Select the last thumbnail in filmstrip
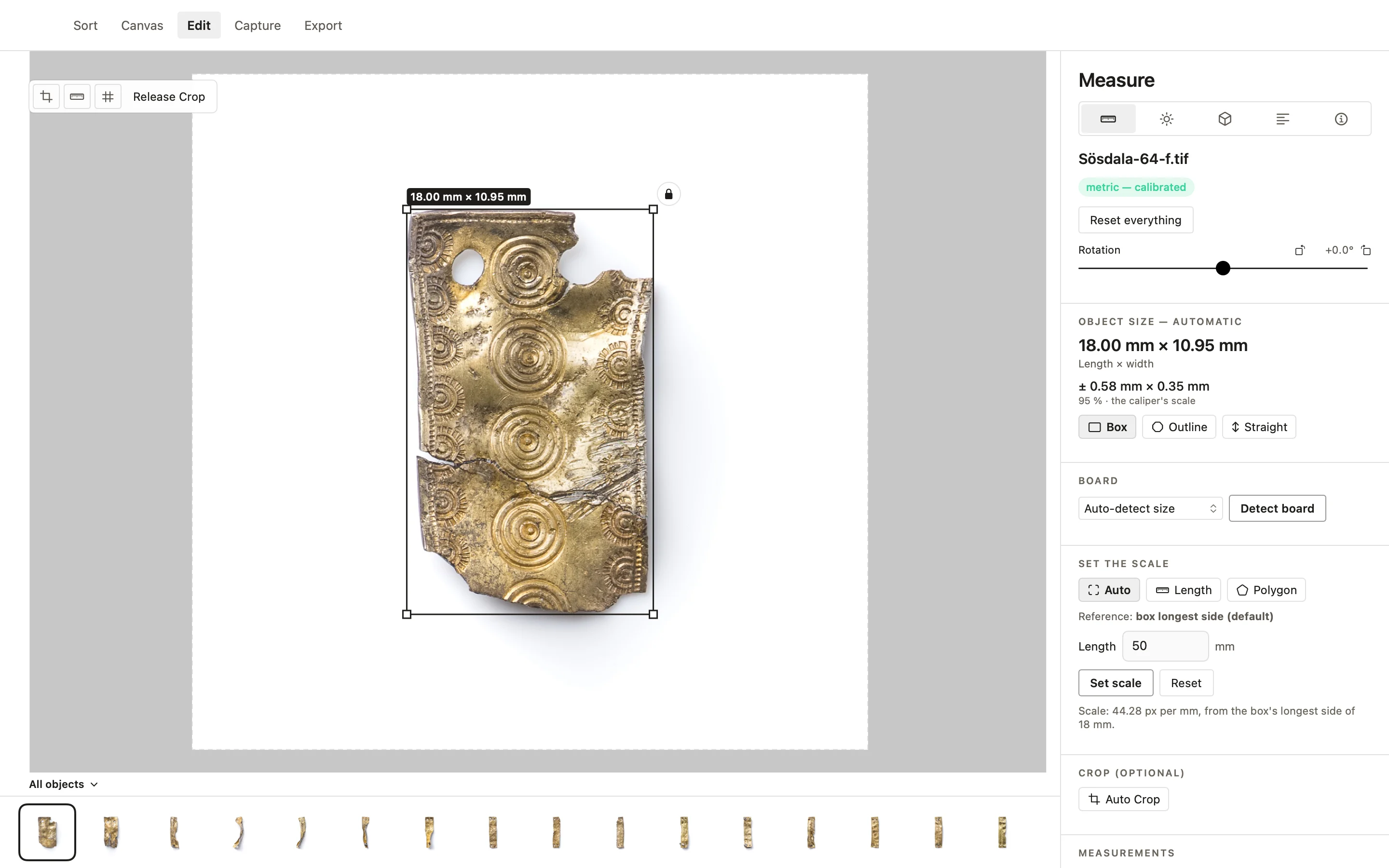1389x868 pixels. click(1002, 832)
